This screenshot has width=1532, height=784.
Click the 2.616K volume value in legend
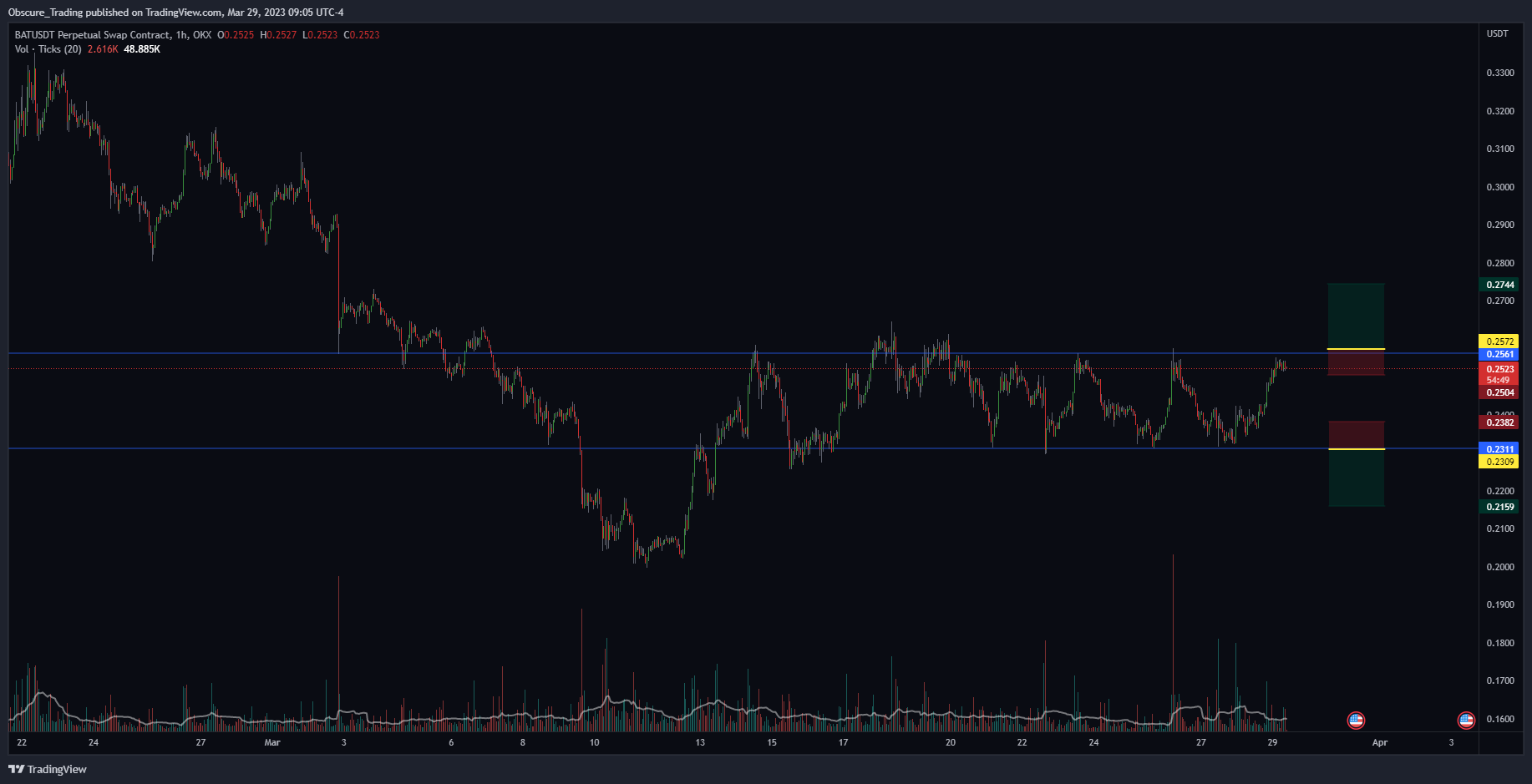(103, 49)
